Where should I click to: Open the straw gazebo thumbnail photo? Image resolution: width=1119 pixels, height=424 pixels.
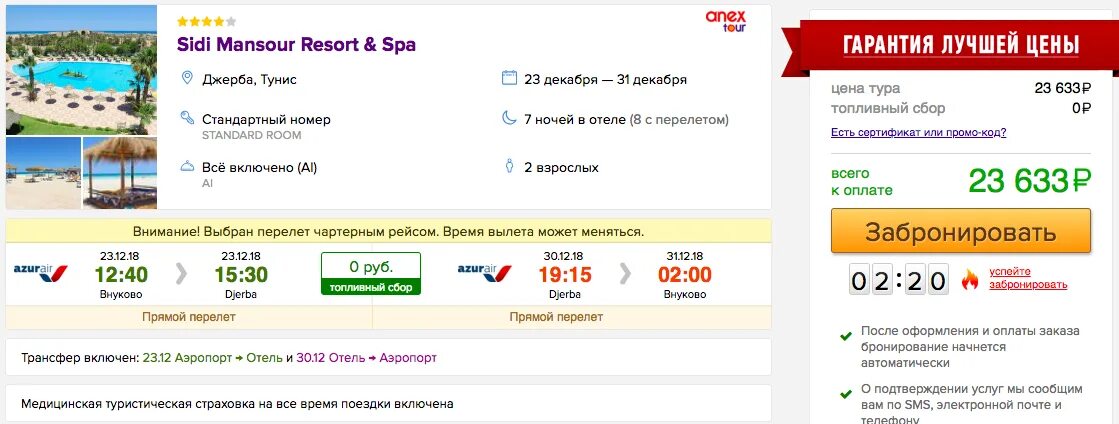coord(120,173)
